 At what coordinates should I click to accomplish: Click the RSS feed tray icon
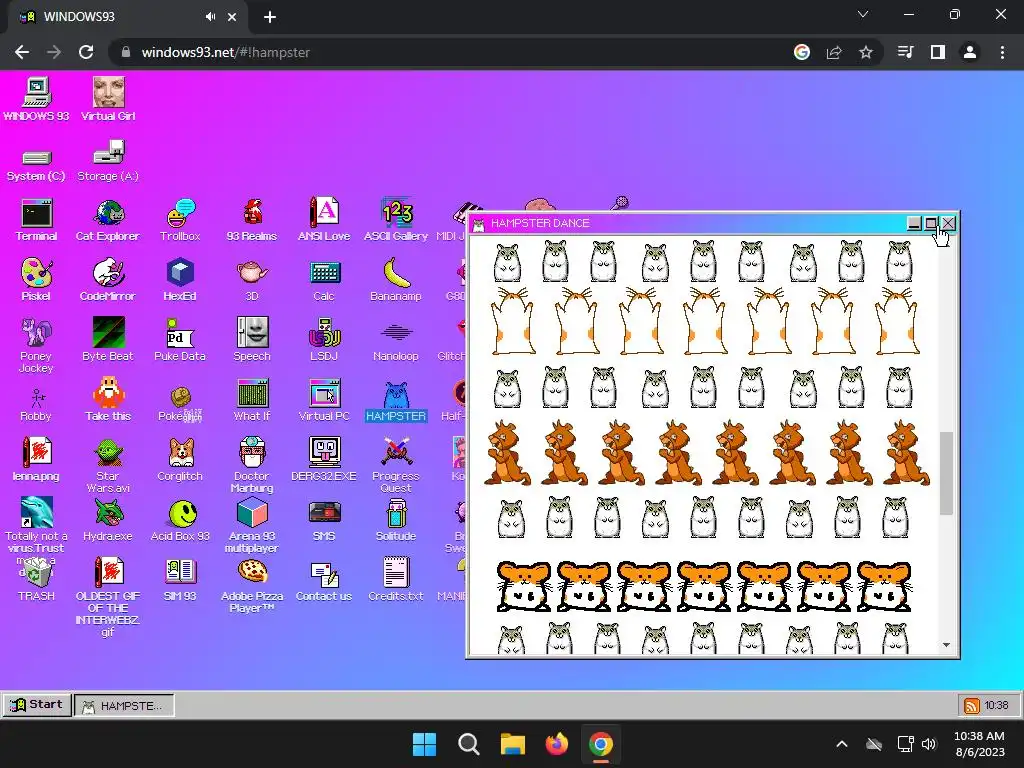tap(972, 705)
